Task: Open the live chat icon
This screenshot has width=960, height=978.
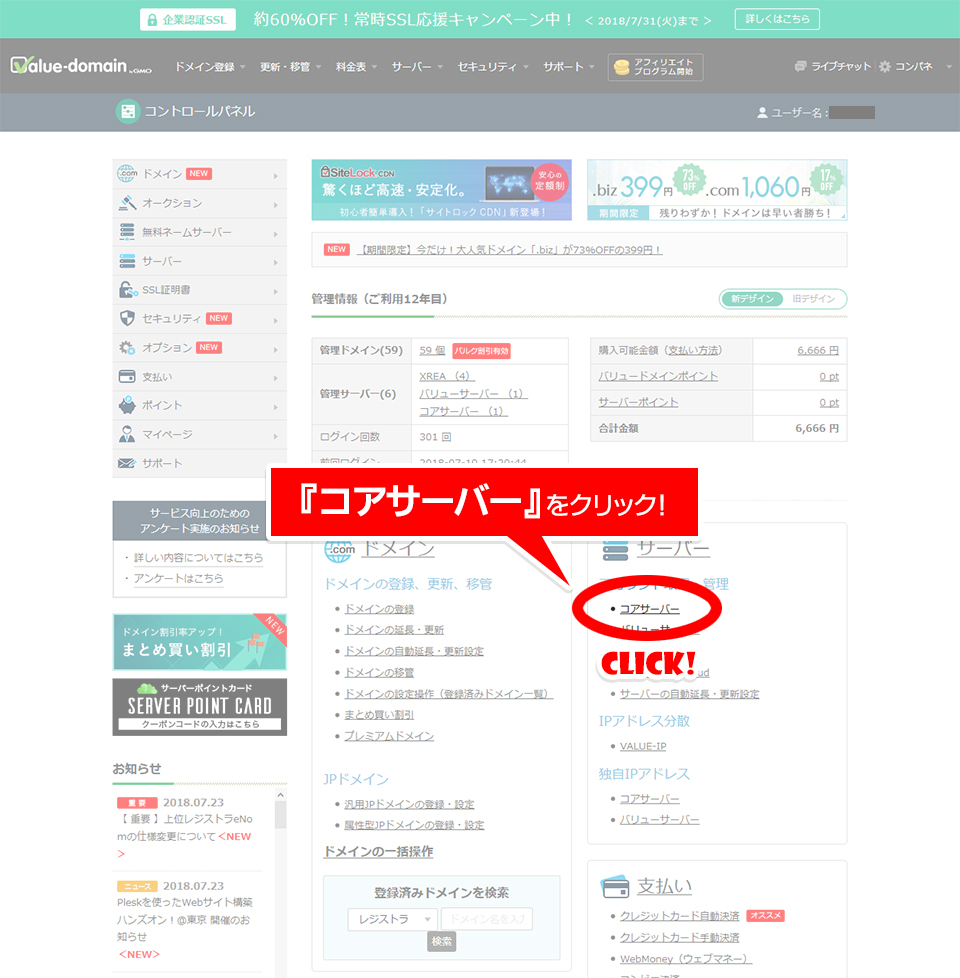Action: (x=800, y=67)
